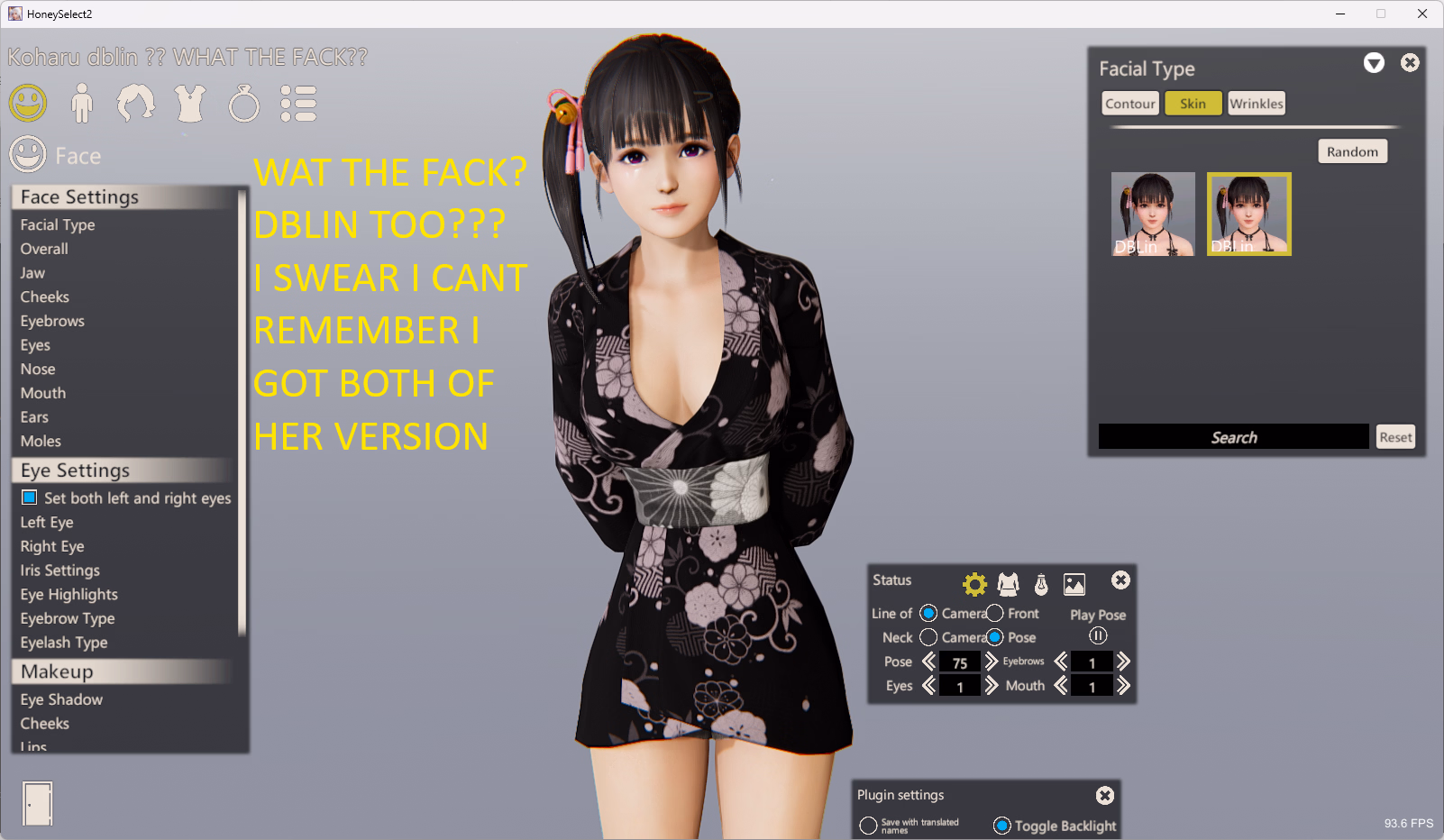1444x840 pixels.
Task: Switch to the Clothing category icon
Action: (190, 104)
